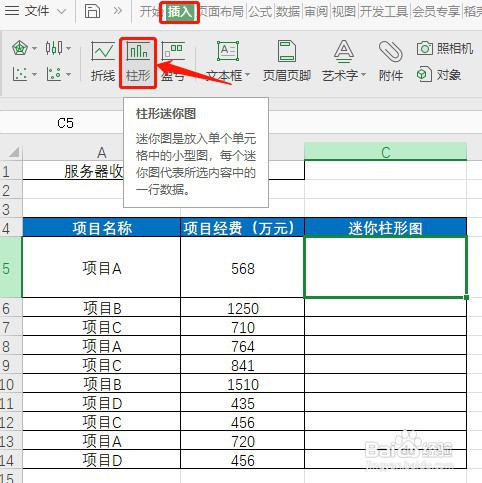482x483 pixels.
Task: Expand the bubble chart dropdown arrow
Action: point(68,74)
